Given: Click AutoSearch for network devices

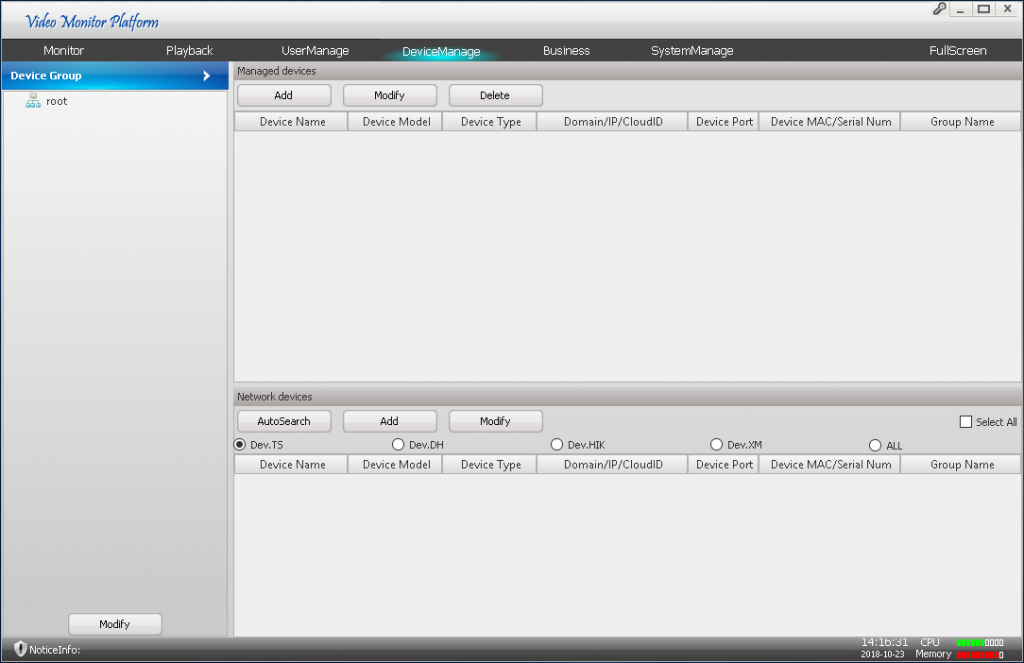Looking at the screenshot, I should pyautogui.click(x=283, y=420).
